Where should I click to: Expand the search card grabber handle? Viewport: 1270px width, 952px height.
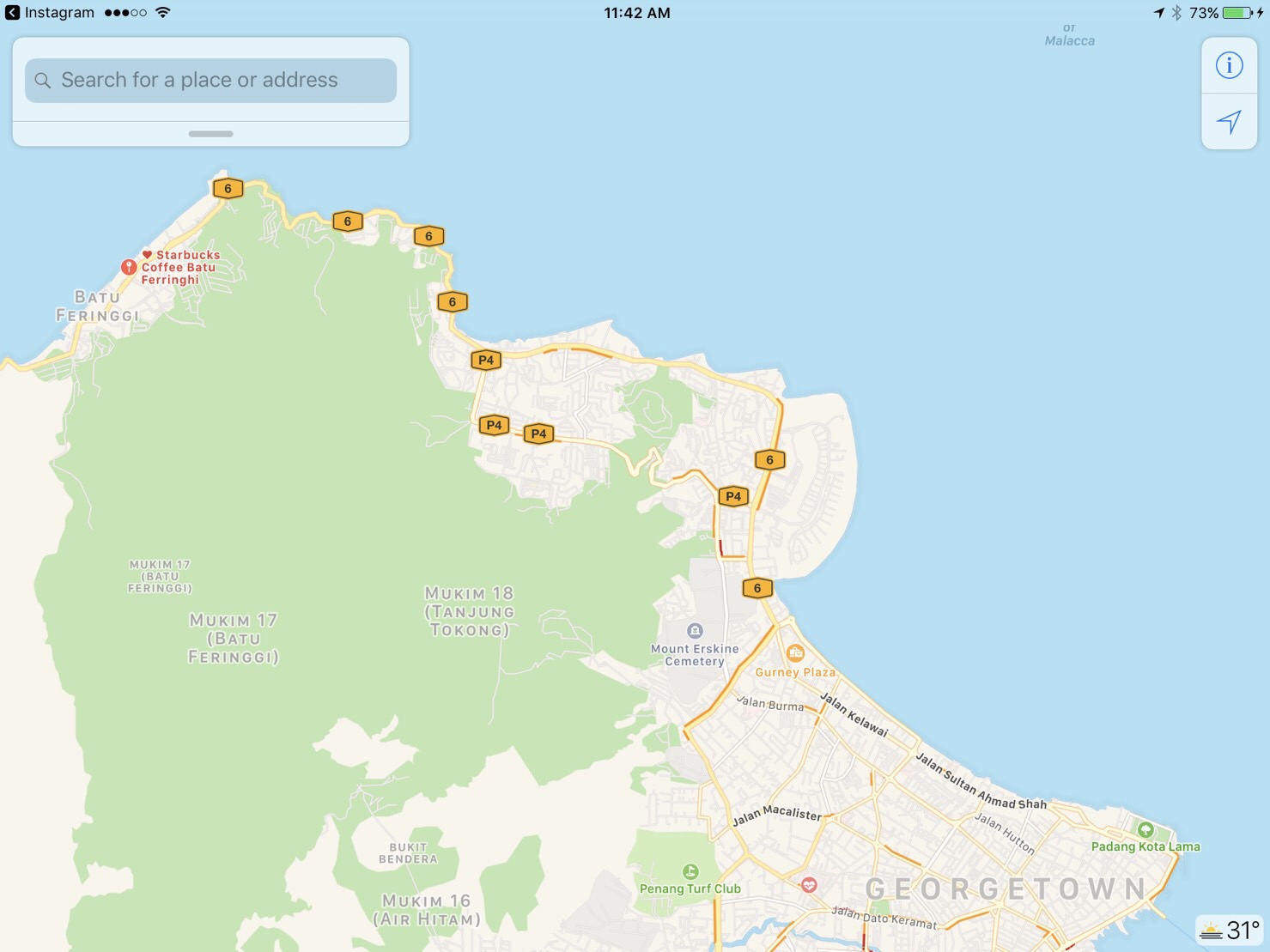click(210, 134)
